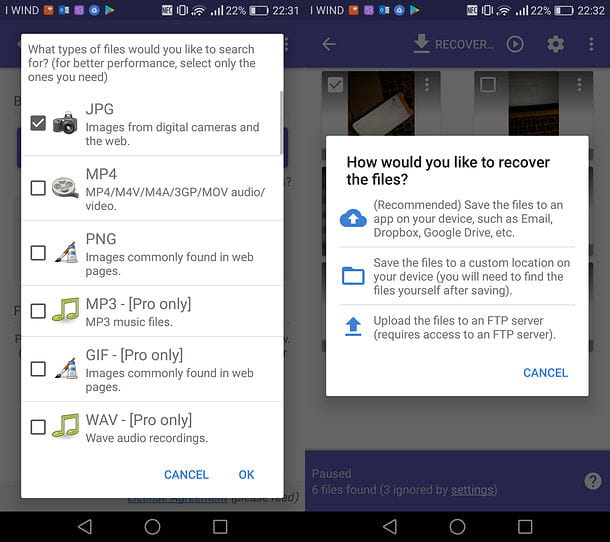Uncheck the JPG file type checkbox
This screenshot has width=610, height=542.
[38, 123]
